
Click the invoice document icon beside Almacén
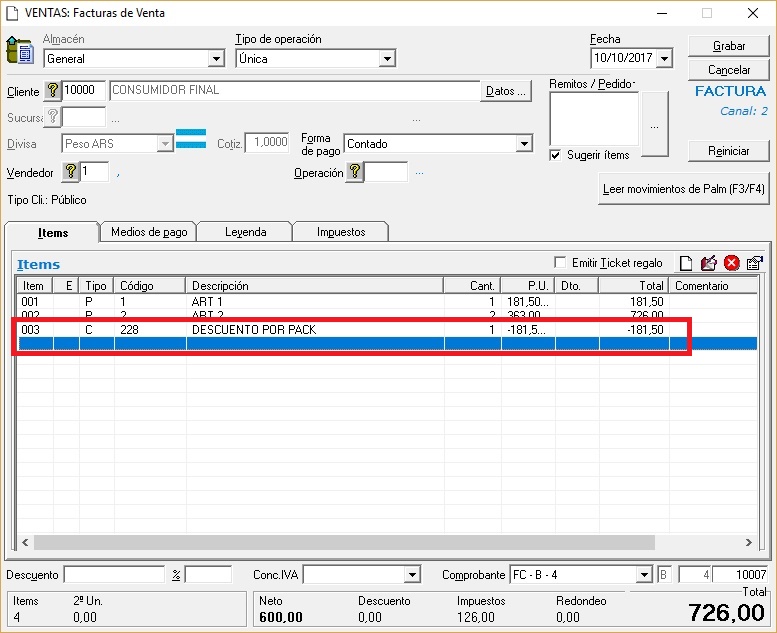(x=19, y=50)
